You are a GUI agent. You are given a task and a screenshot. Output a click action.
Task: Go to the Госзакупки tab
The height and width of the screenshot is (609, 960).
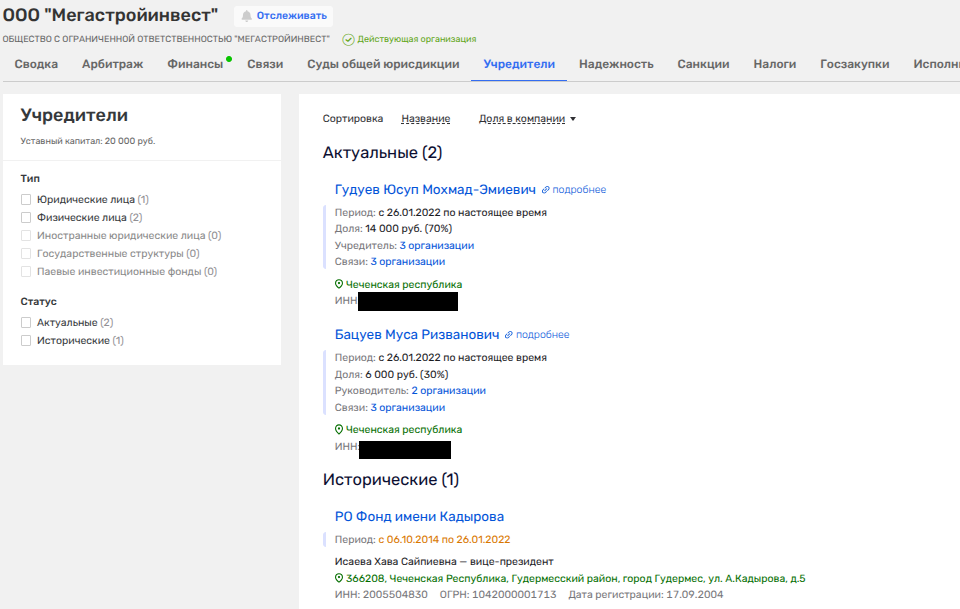(854, 64)
